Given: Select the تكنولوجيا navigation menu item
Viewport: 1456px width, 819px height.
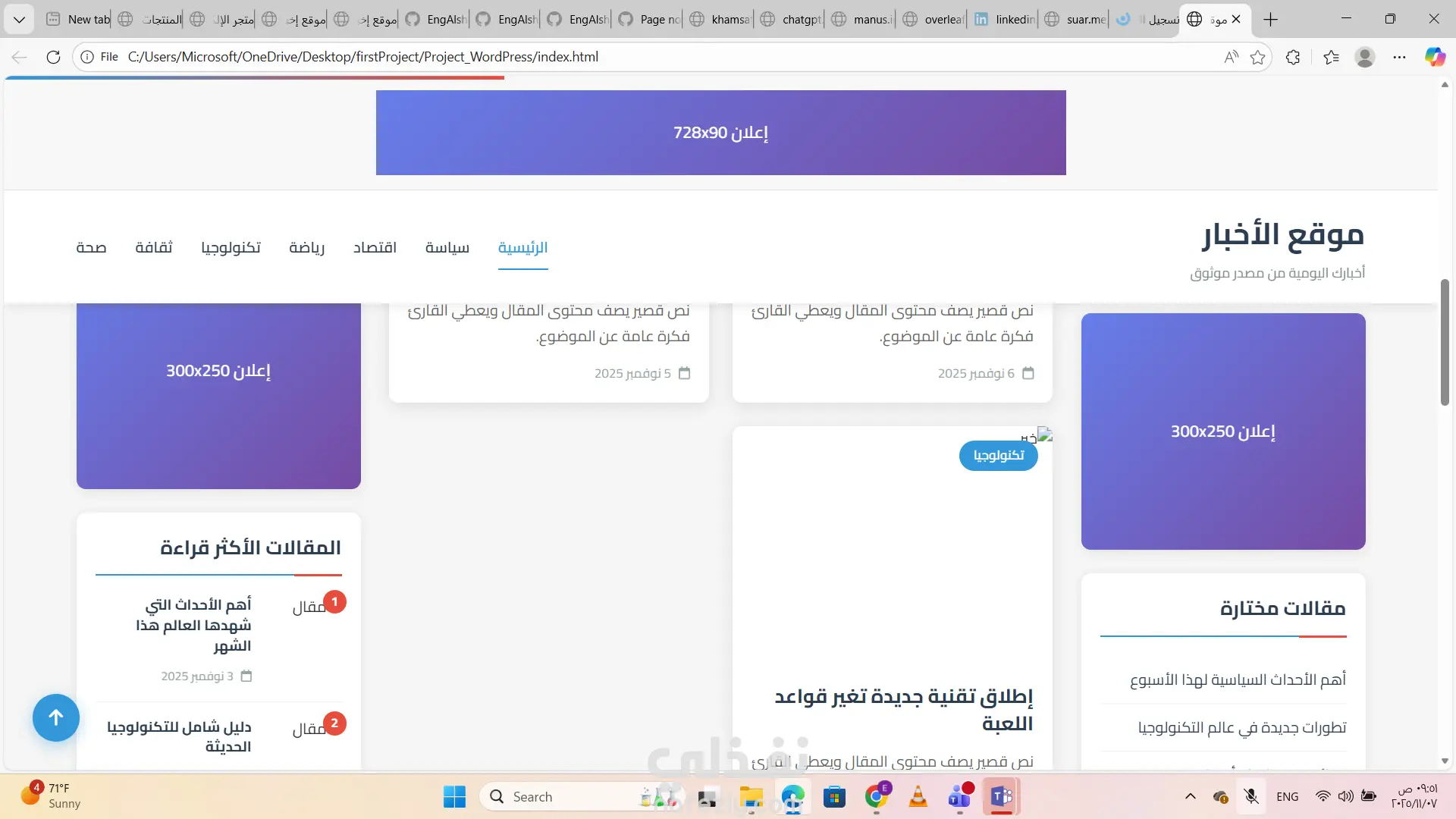Looking at the screenshot, I should point(231,247).
